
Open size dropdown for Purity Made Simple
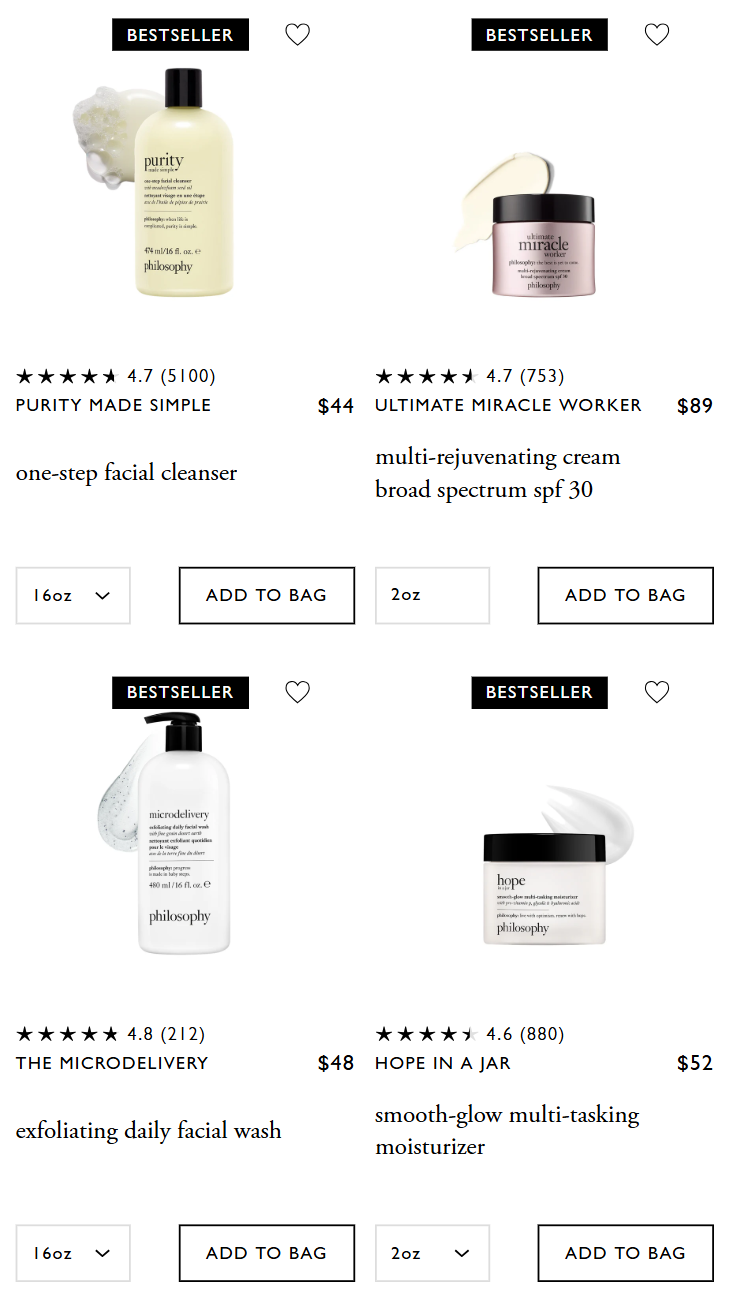coord(73,595)
